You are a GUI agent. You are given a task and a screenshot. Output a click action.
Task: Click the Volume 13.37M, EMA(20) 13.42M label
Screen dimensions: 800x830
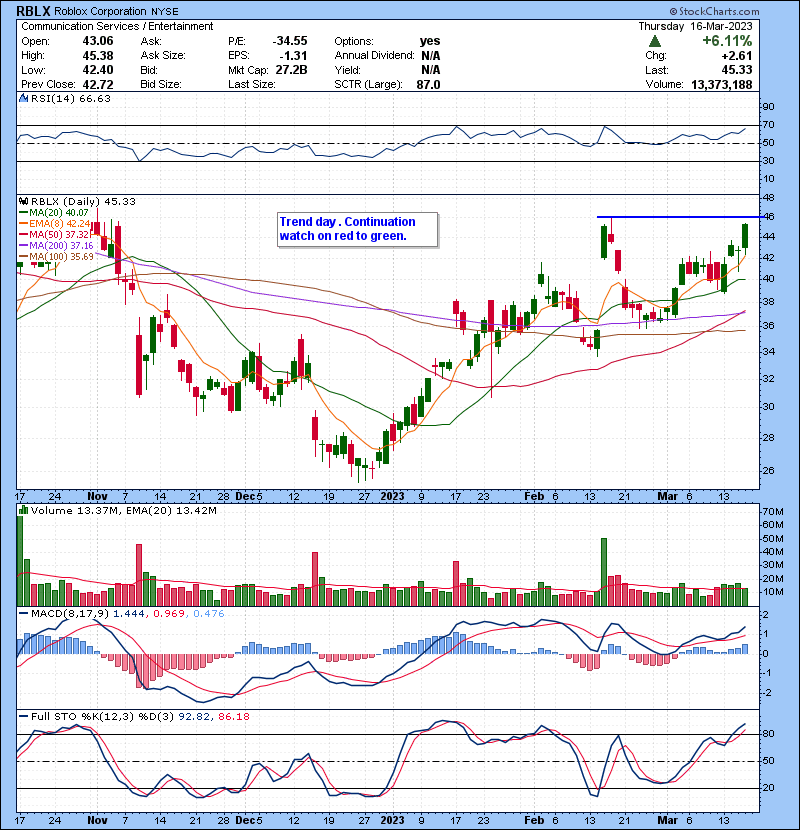click(x=123, y=511)
